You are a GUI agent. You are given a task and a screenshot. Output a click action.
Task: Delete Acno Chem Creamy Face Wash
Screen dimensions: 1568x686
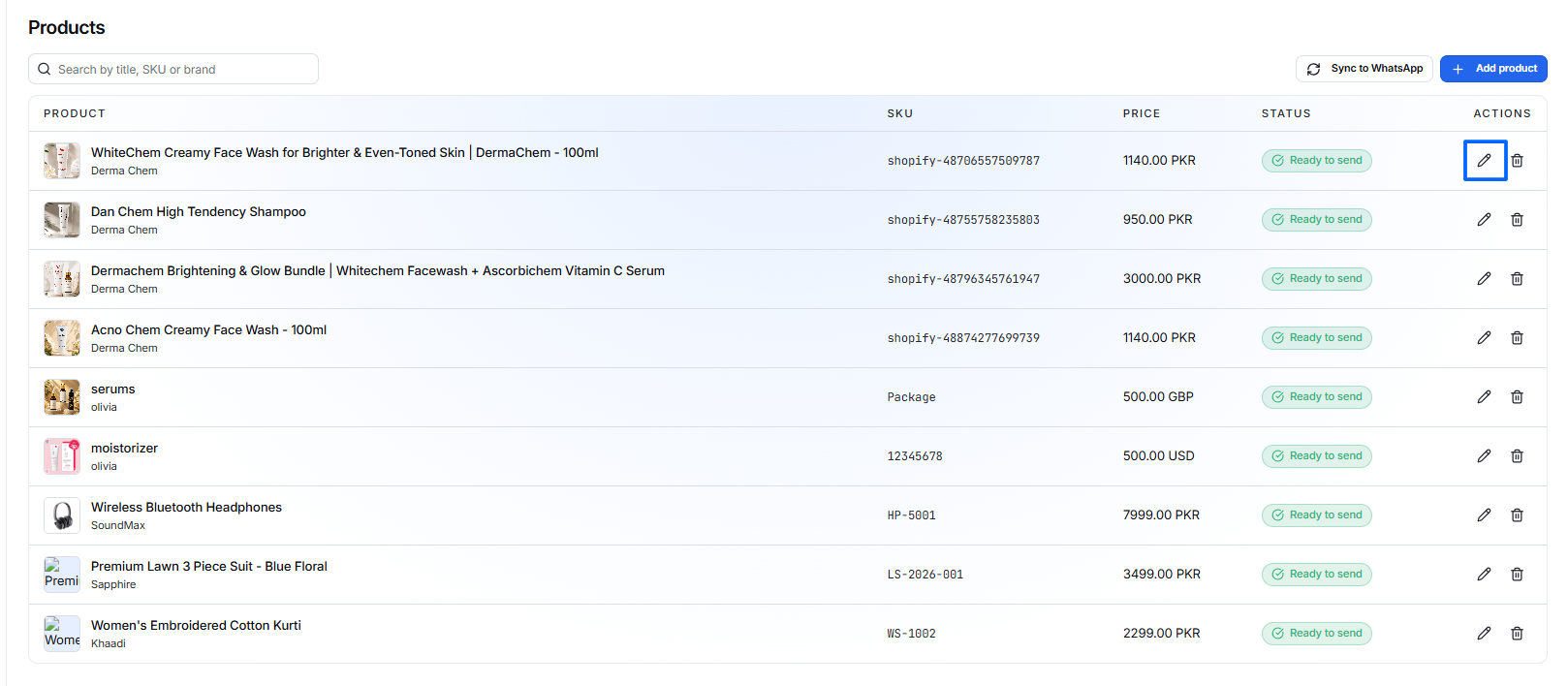point(1517,338)
